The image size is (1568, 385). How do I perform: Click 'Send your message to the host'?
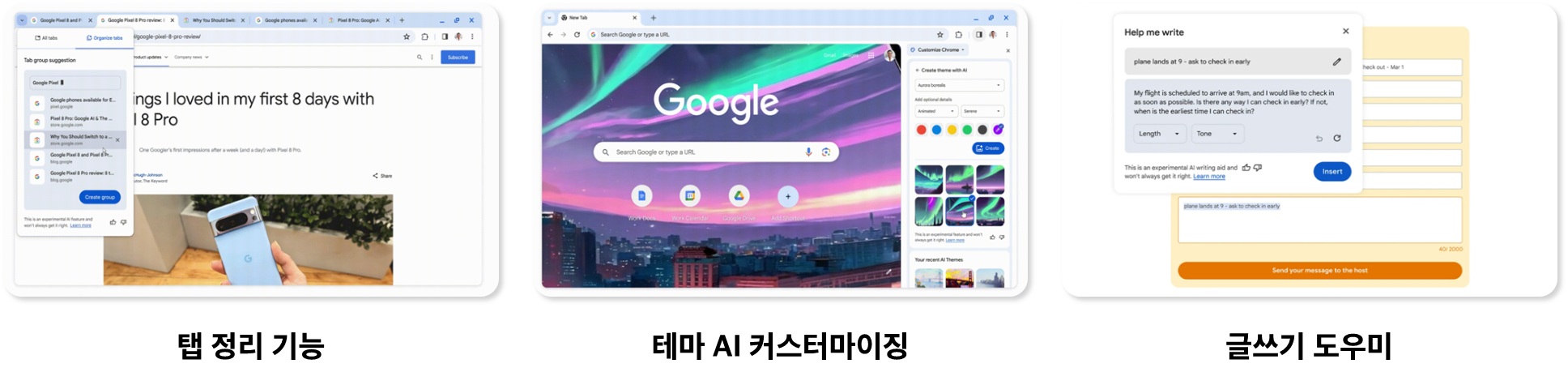point(1319,270)
